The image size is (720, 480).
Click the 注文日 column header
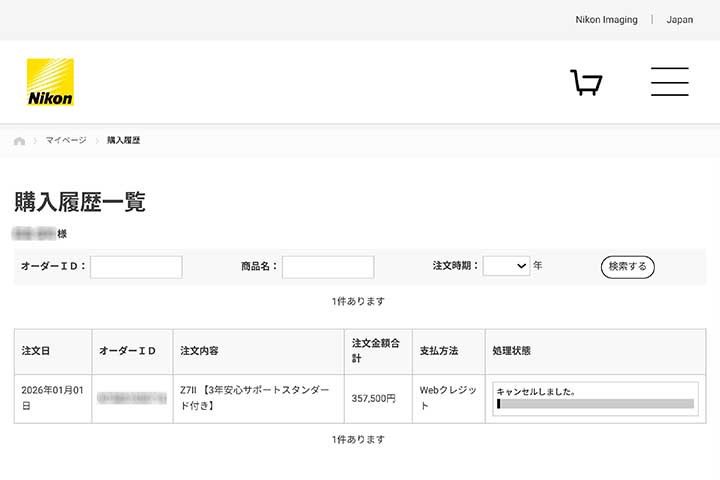coord(36,351)
